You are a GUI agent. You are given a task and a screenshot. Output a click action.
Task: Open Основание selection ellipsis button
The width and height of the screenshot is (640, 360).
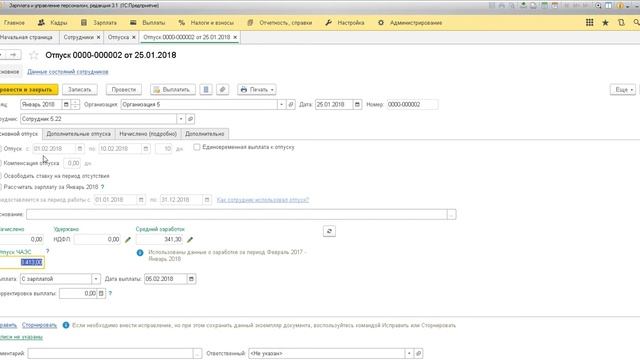451,214
